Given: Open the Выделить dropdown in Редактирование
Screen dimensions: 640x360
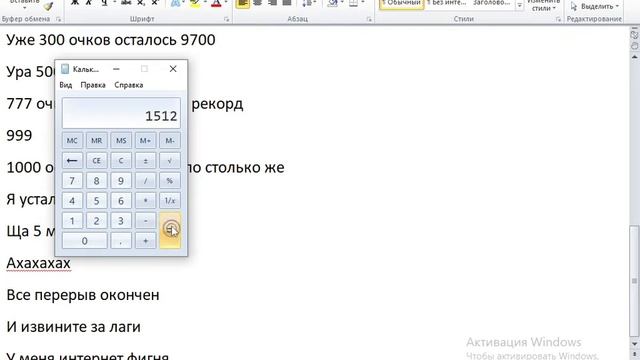Looking at the screenshot, I should [x=595, y=6].
